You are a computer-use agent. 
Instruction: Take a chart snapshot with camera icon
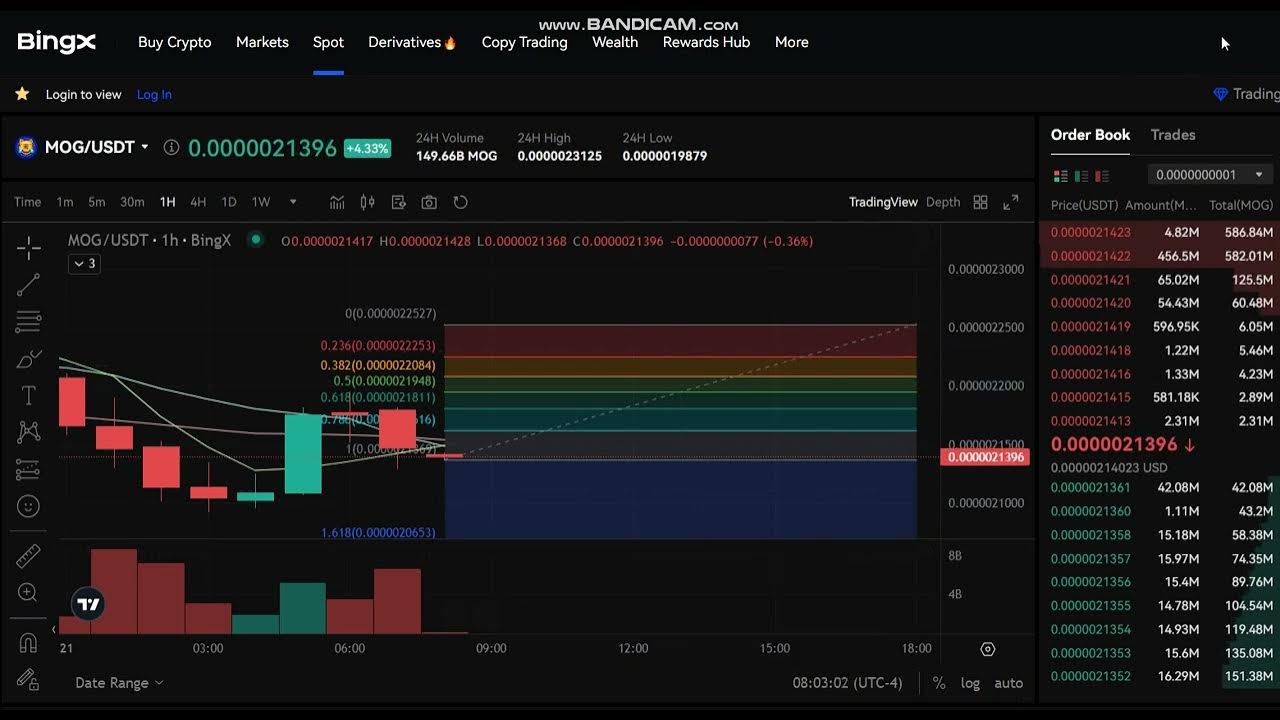(429, 202)
